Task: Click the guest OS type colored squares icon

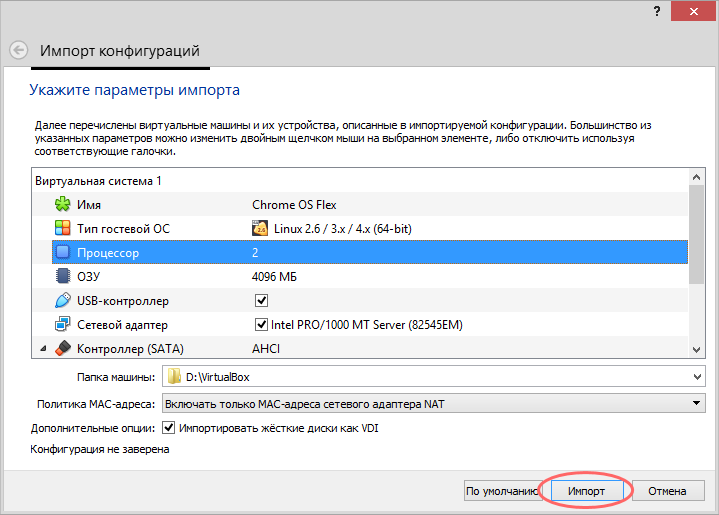Action: tap(63, 228)
